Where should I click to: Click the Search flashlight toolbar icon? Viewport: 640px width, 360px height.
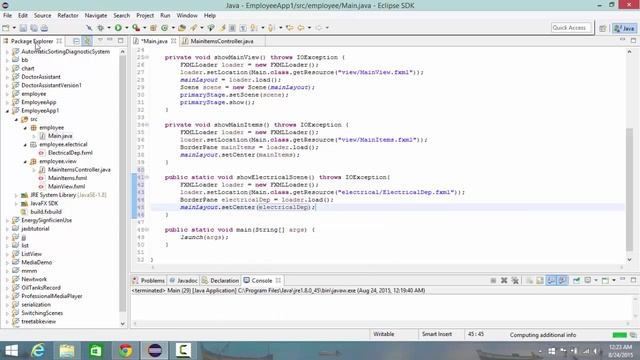[x=193, y=28]
